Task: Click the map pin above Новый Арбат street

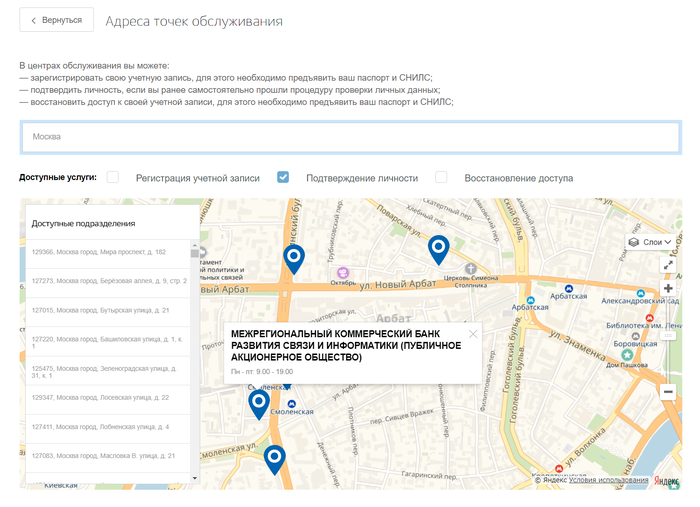Action: coord(294,258)
